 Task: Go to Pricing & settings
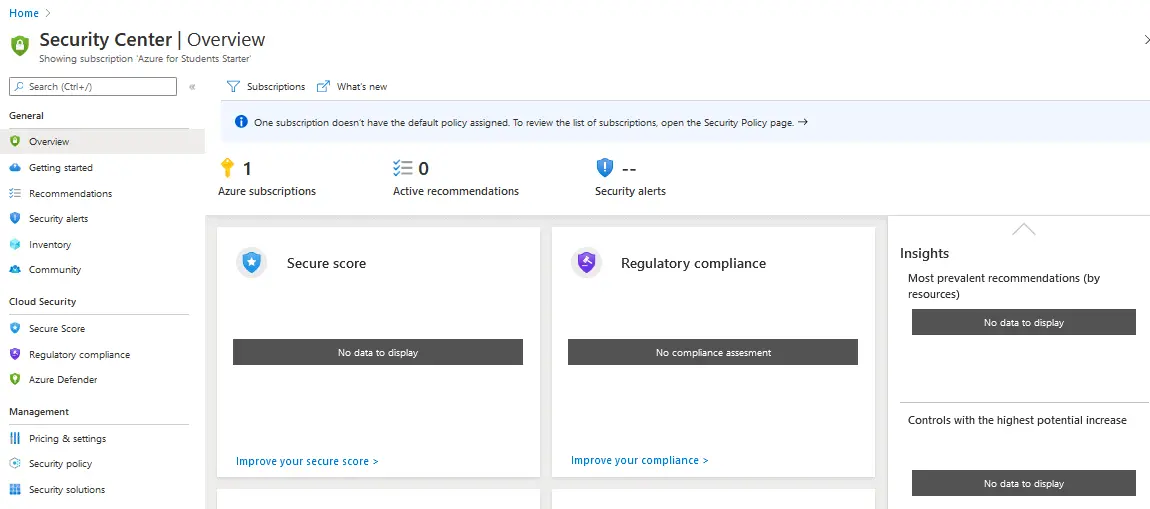click(x=67, y=439)
